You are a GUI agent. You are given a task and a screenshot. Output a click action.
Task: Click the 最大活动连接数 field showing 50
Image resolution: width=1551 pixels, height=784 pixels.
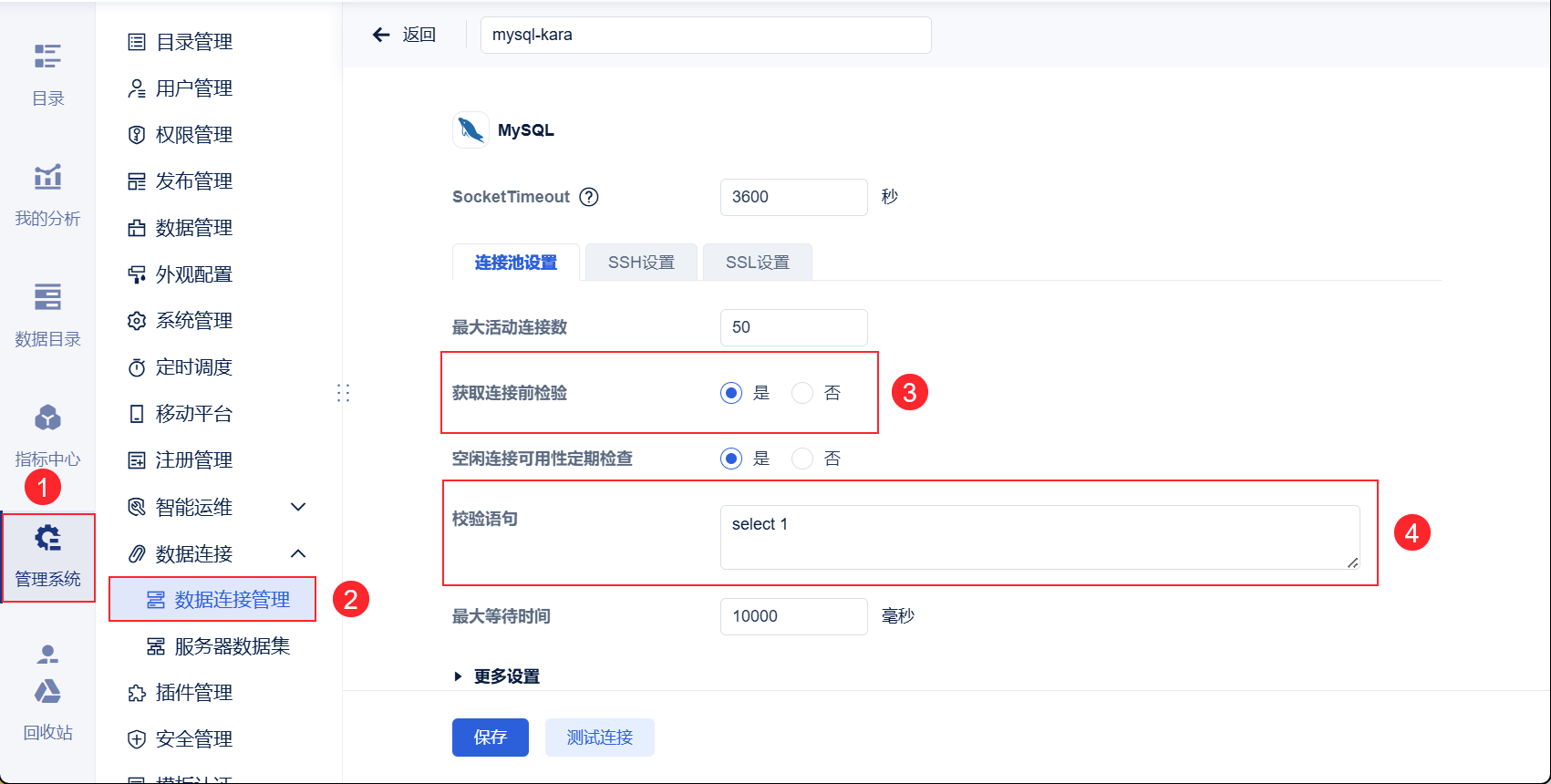pyautogui.click(x=794, y=327)
